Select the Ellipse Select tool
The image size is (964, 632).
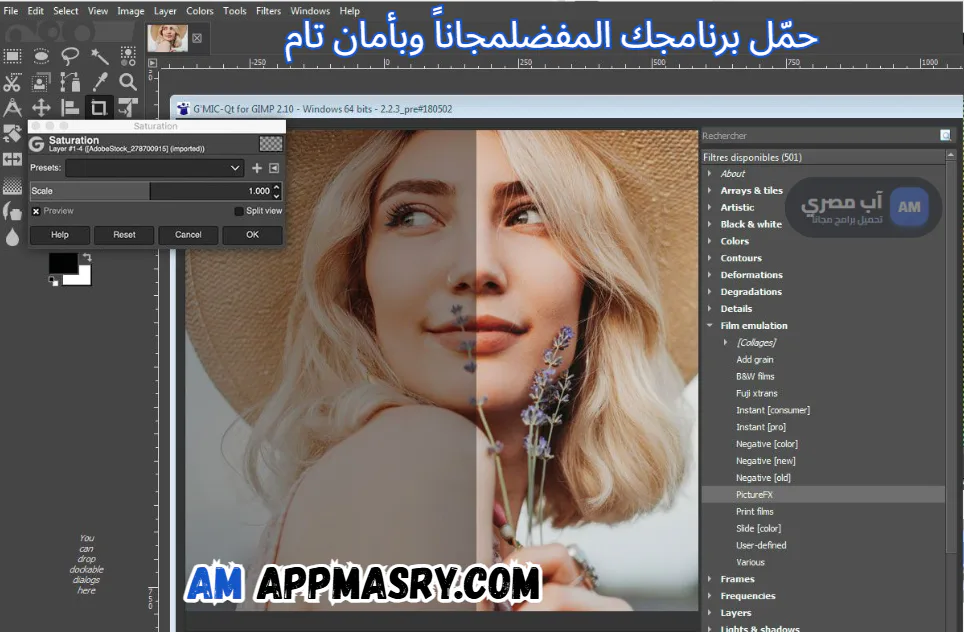pyautogui.click(x=41, y=57)
